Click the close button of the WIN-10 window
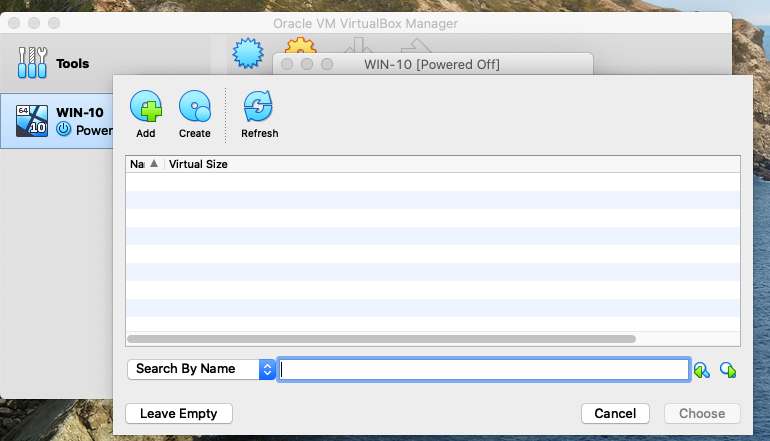 click(287, 64)
